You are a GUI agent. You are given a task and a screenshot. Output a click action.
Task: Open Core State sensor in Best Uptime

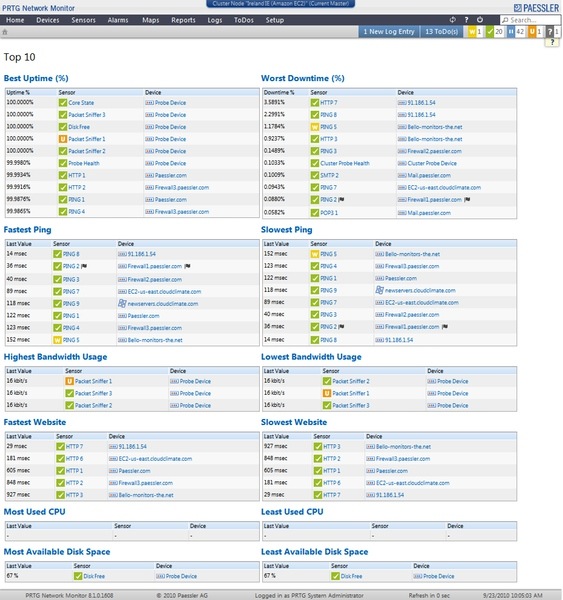[81, 103]
